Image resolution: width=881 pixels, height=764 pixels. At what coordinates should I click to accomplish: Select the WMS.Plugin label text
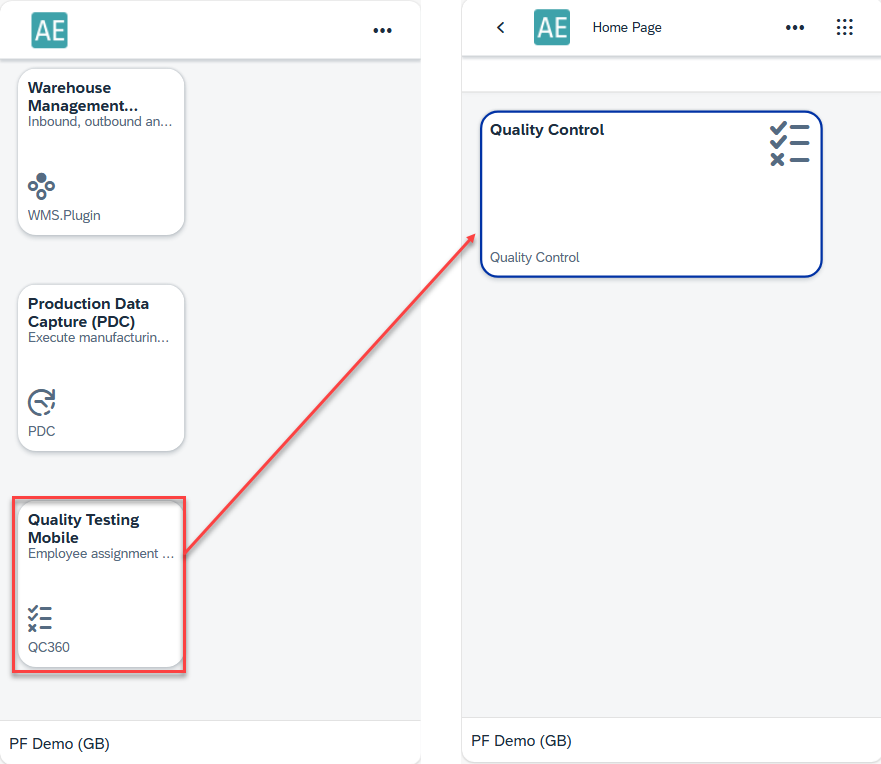pos(64,215)
